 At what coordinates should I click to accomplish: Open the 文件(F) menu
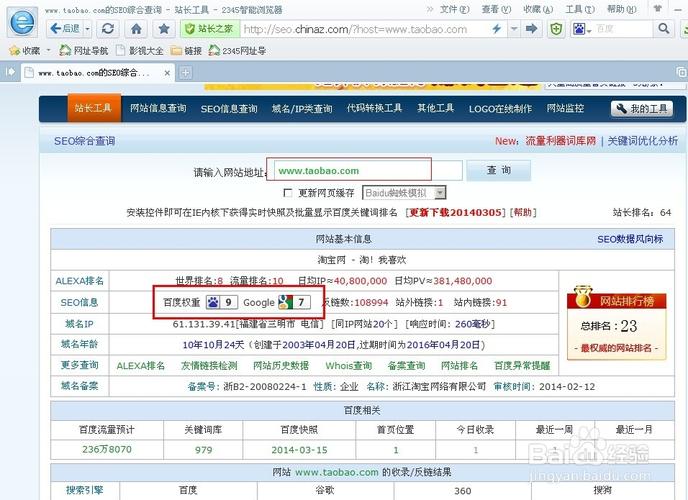pyautogui.click(x=455, y=9)
